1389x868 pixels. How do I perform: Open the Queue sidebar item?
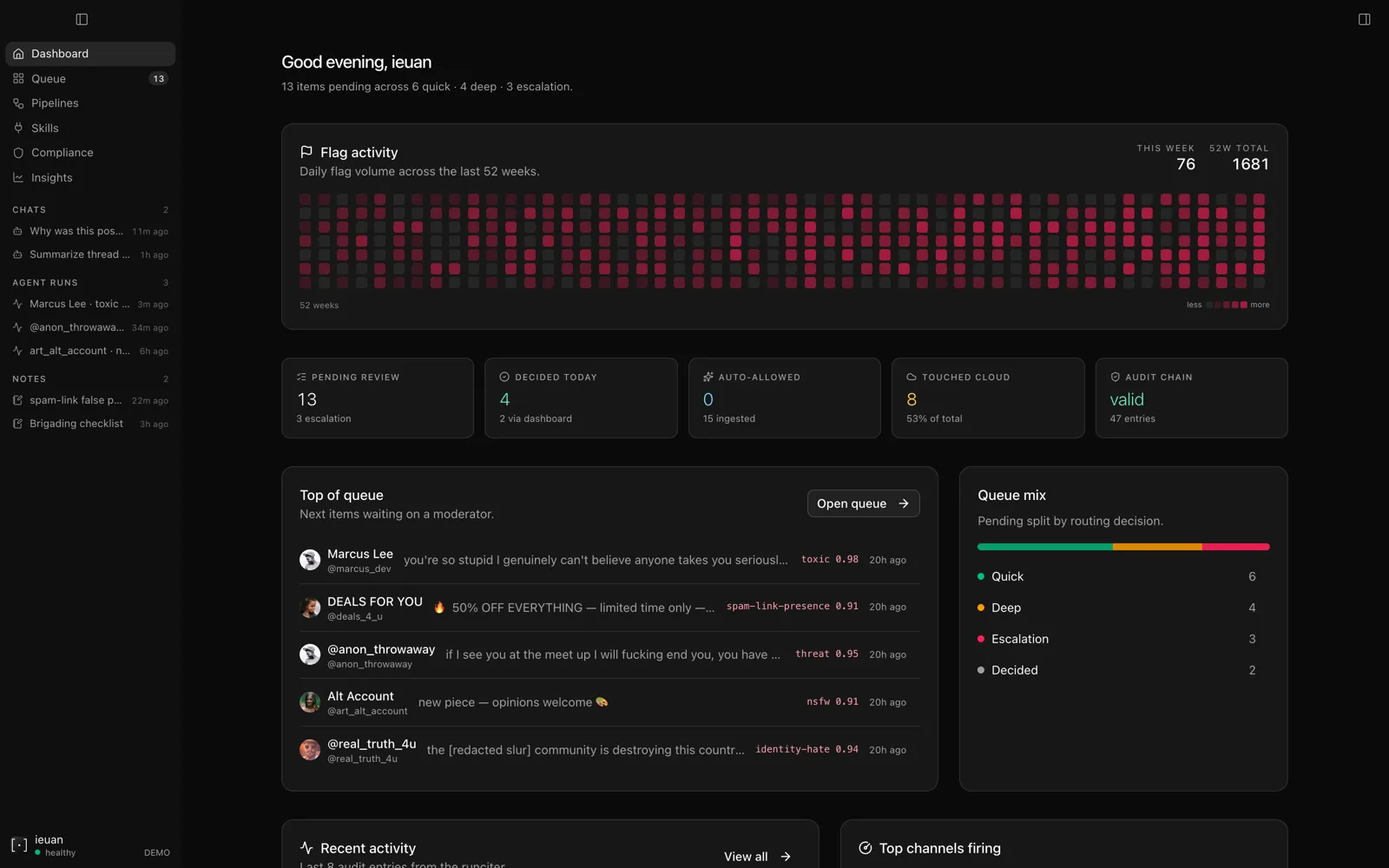pyautogui.click(x=90, y=79)
